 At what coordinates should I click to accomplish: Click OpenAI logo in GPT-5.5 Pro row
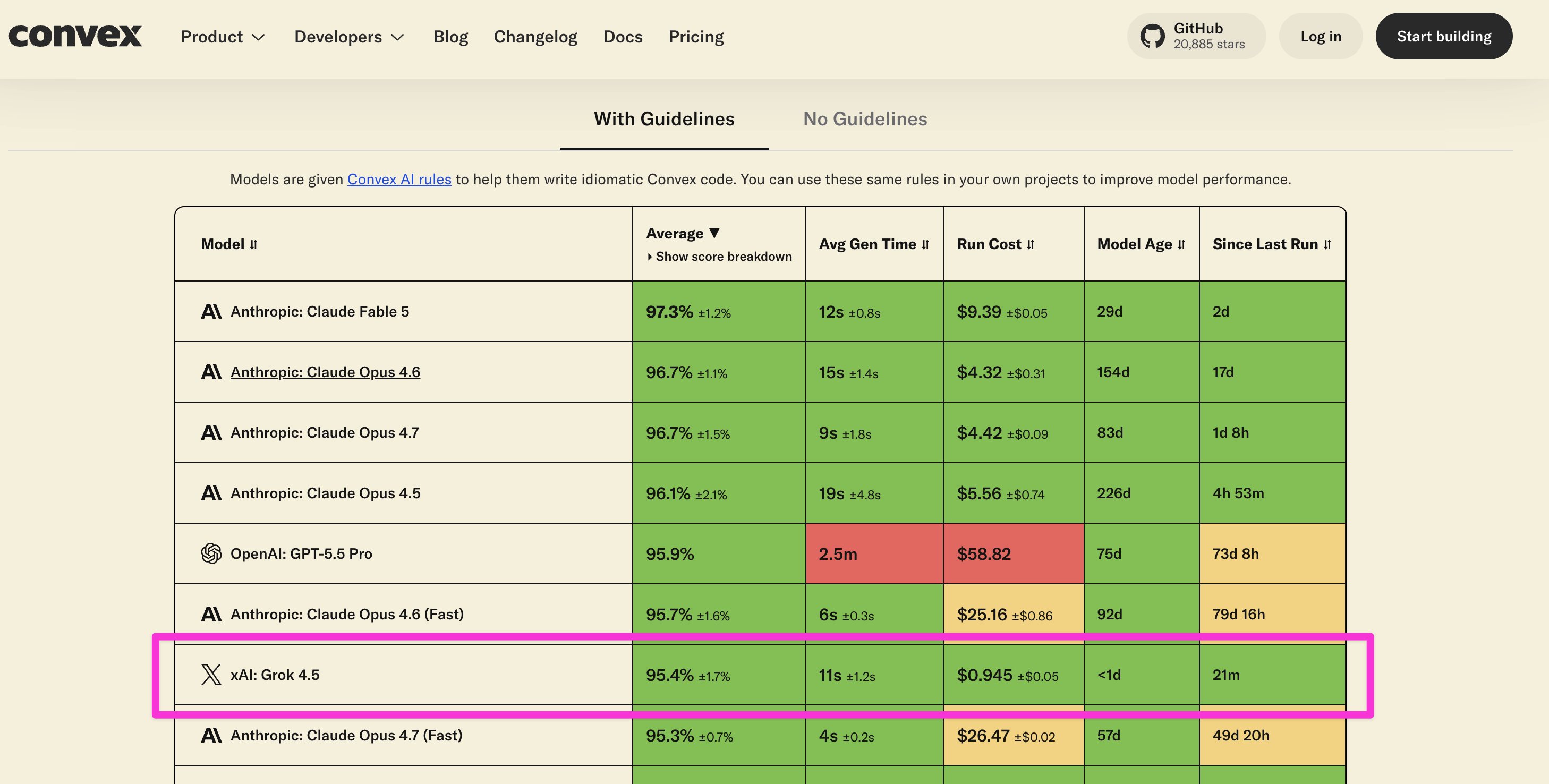(211, 553)
